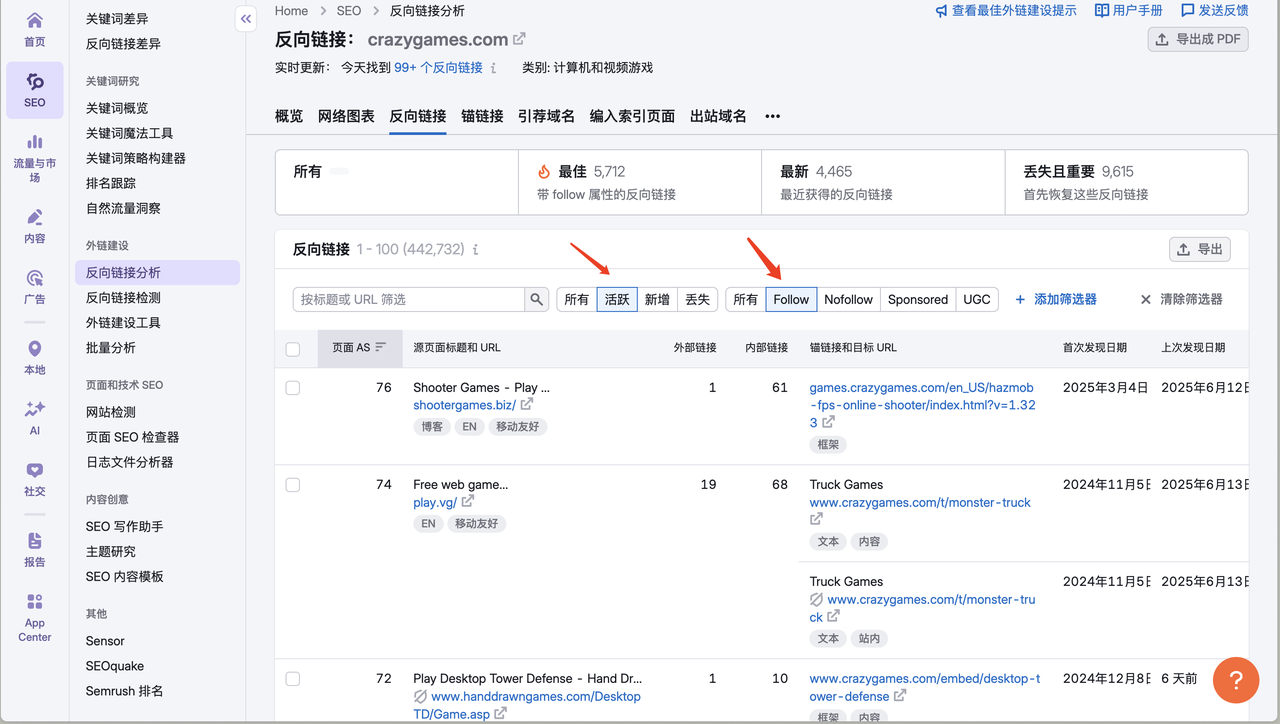Click the 页面 AS sort icon
This screenshot has width=1280, height=724.
pyautogui.click(x=381, y=348)
